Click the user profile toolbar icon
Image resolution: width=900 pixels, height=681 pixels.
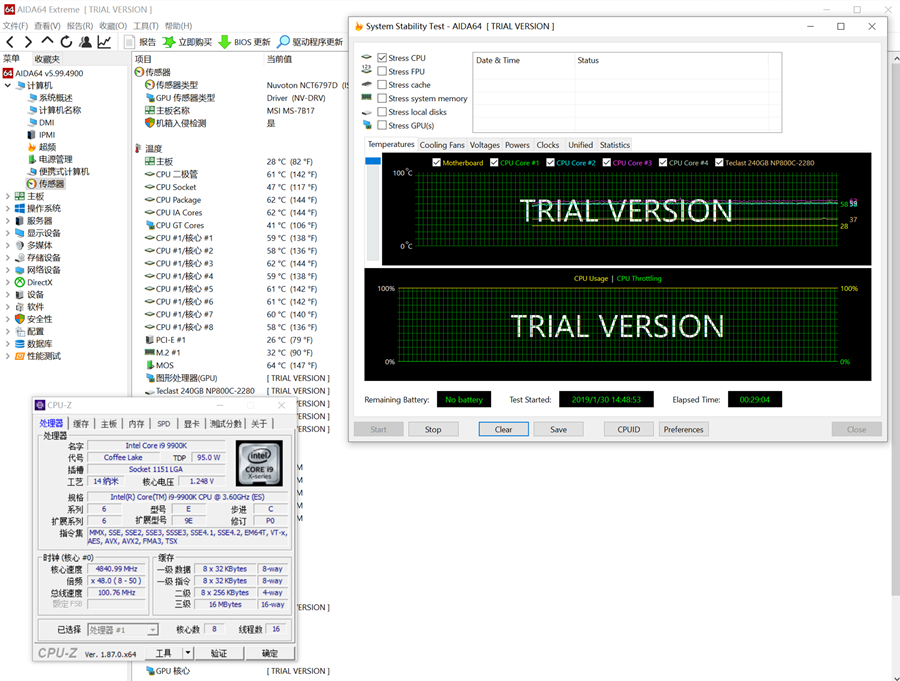click(85, 42)
